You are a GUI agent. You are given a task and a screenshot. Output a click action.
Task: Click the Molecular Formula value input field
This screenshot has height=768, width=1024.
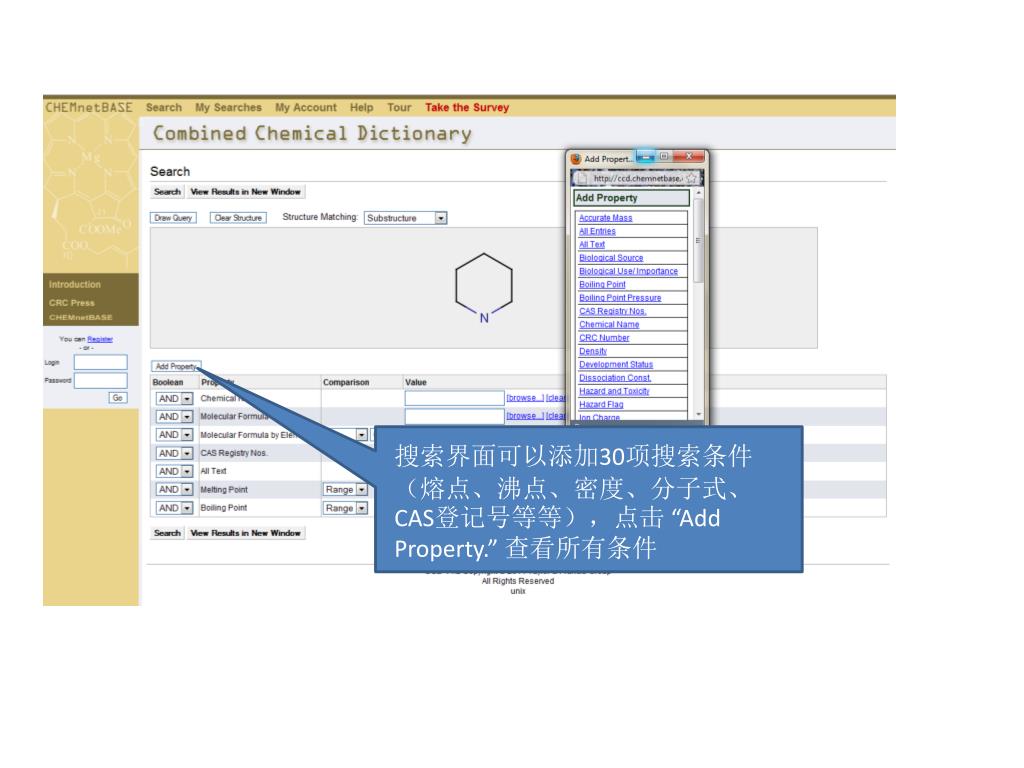tap(455, 416)
